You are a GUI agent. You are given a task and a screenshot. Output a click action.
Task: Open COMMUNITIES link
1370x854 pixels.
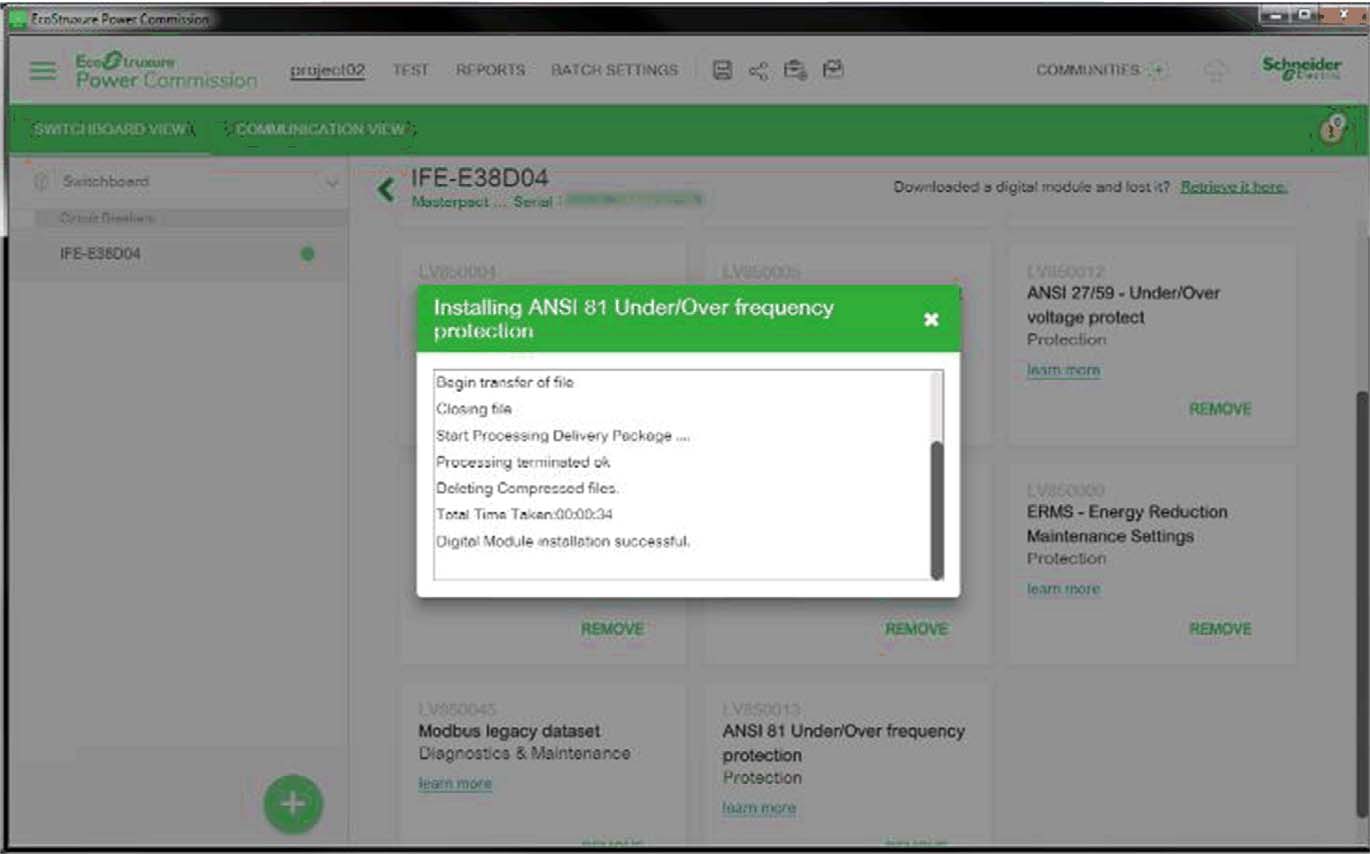[x=1087, y=70]
